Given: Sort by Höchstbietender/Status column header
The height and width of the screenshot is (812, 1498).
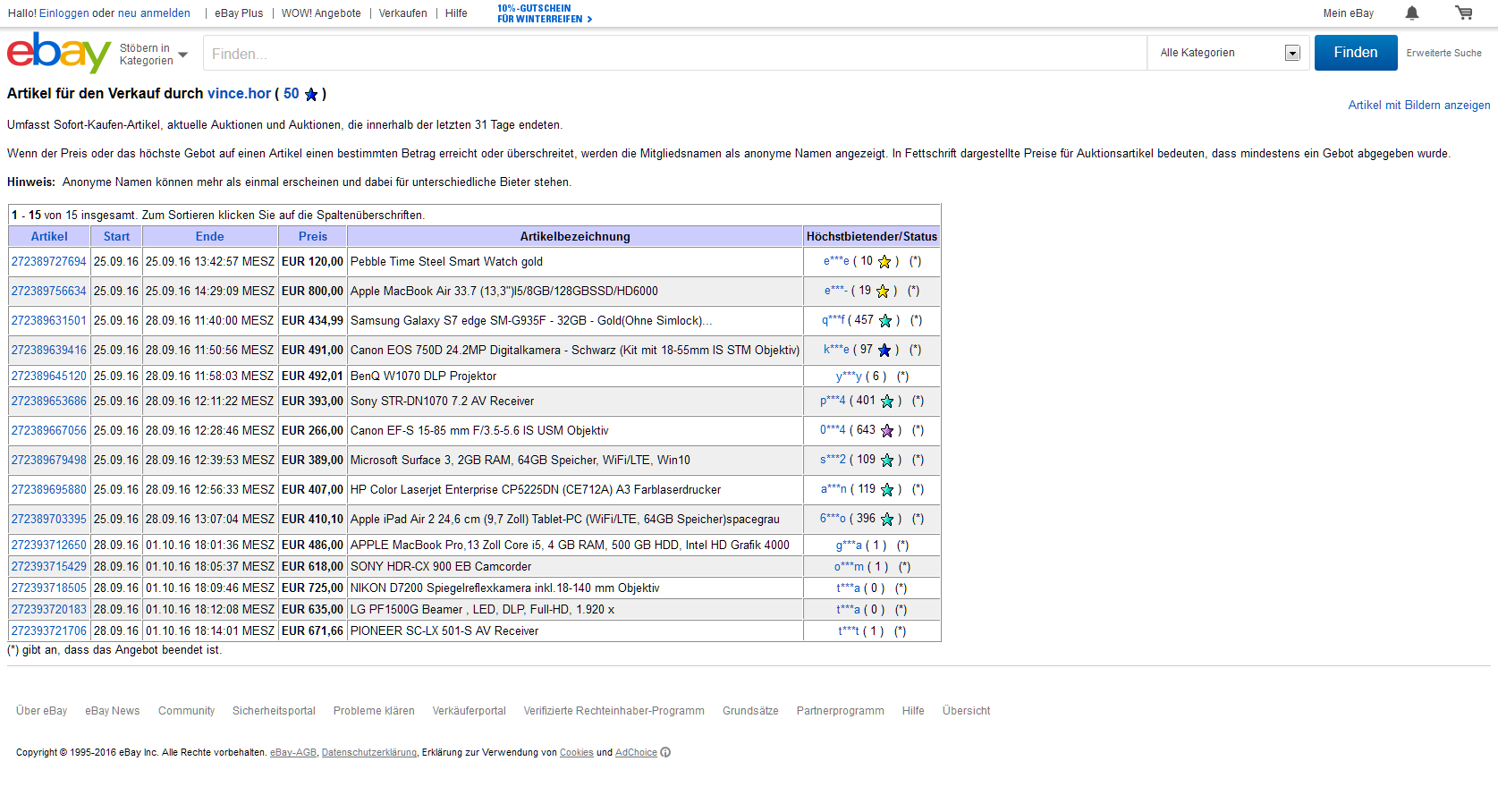Looking at the screenshot, I should [x=872, y=237].
